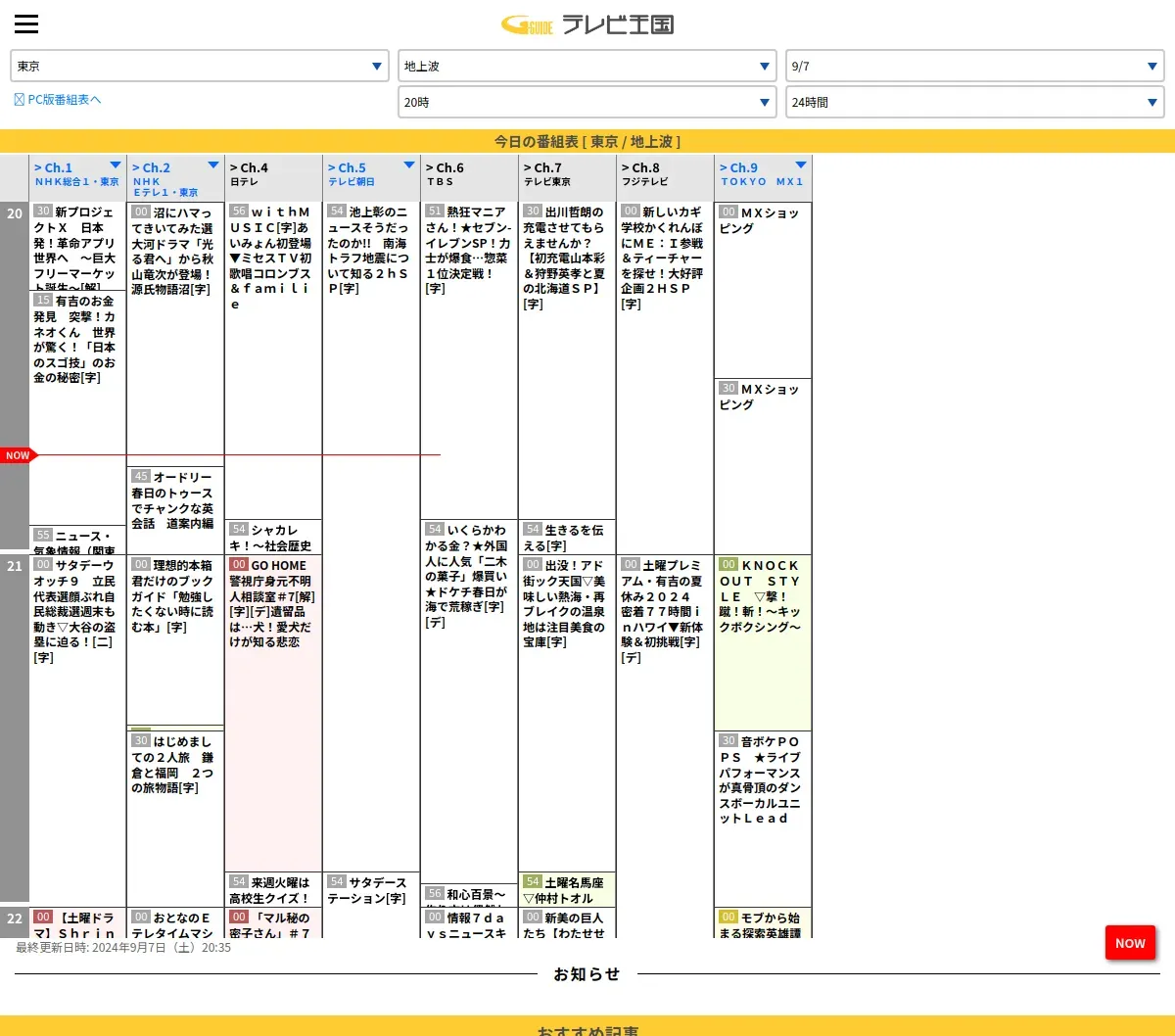The image size is (1175, 1036).
Task: Select the Ch.7 テレビ東京 channel header
Action: pos(567,177)
